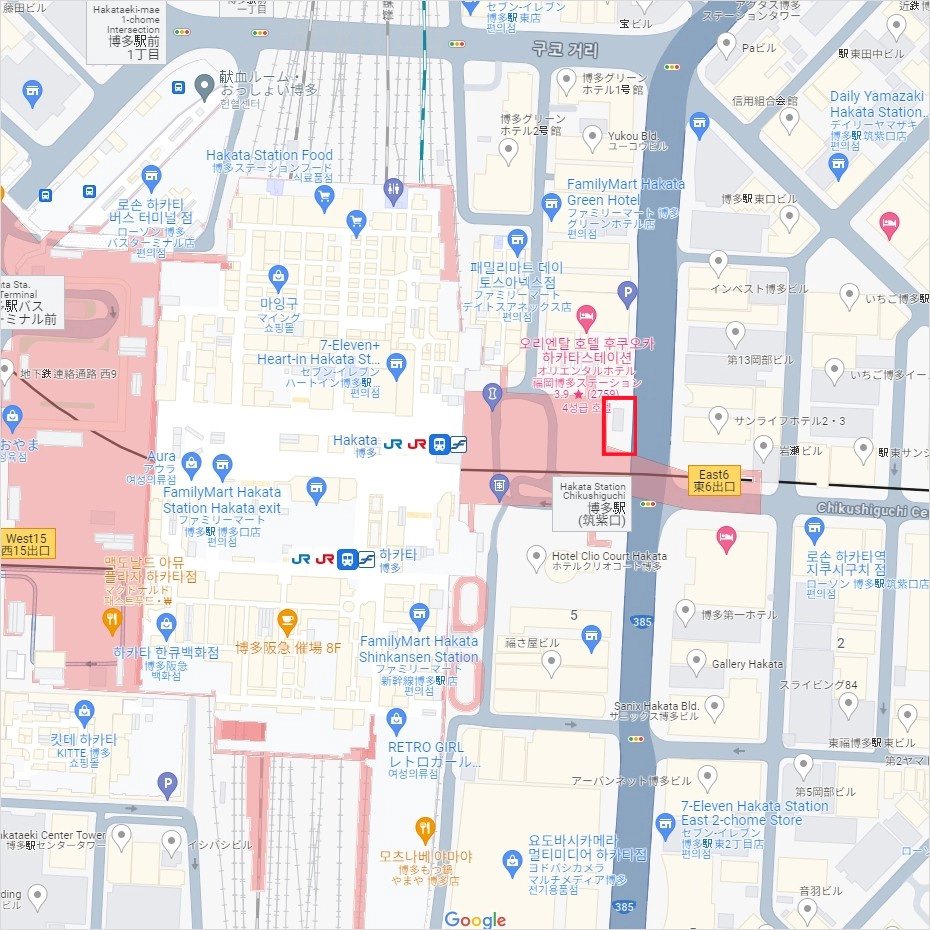Click the 하카타 한큐백화점 shopping bag icon

pyautogui.click(x=166, y=626)
